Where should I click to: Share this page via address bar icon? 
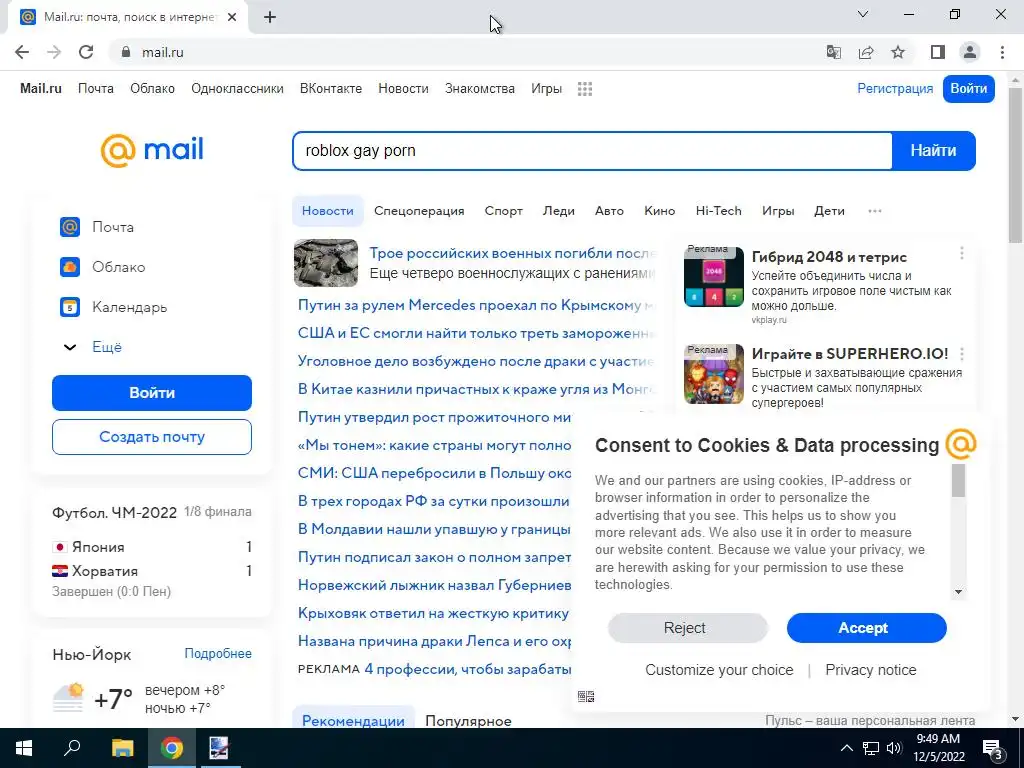point(866,52)
